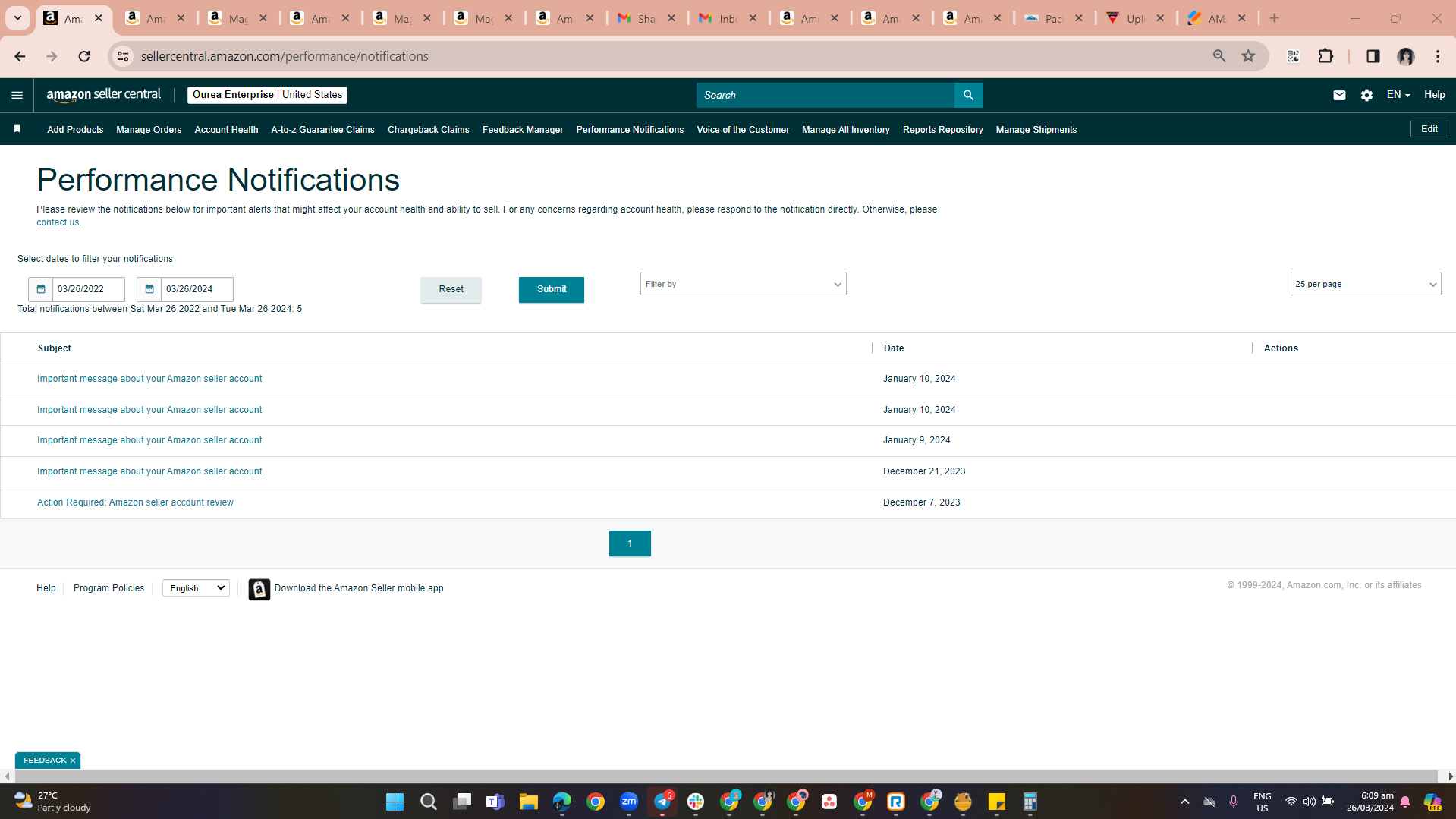Image resolution: width=1456 pixels, height=819 pixels.
Task: Open the tab search dropdown arrow
Action: [17, 18]
